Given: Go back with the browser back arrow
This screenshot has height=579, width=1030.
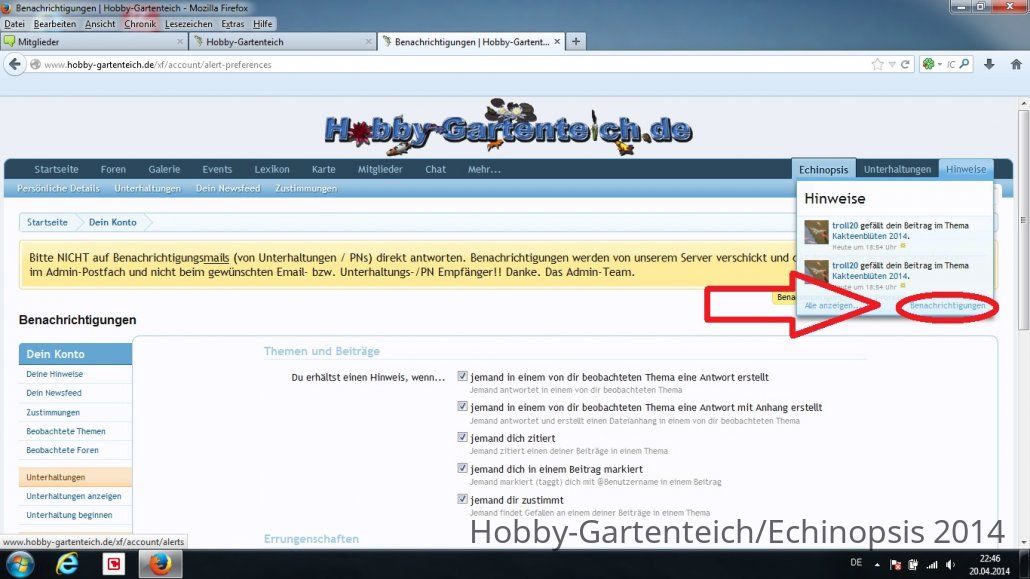Looking at the screenshot, I should pyautogui.click(x=15, y=64).
